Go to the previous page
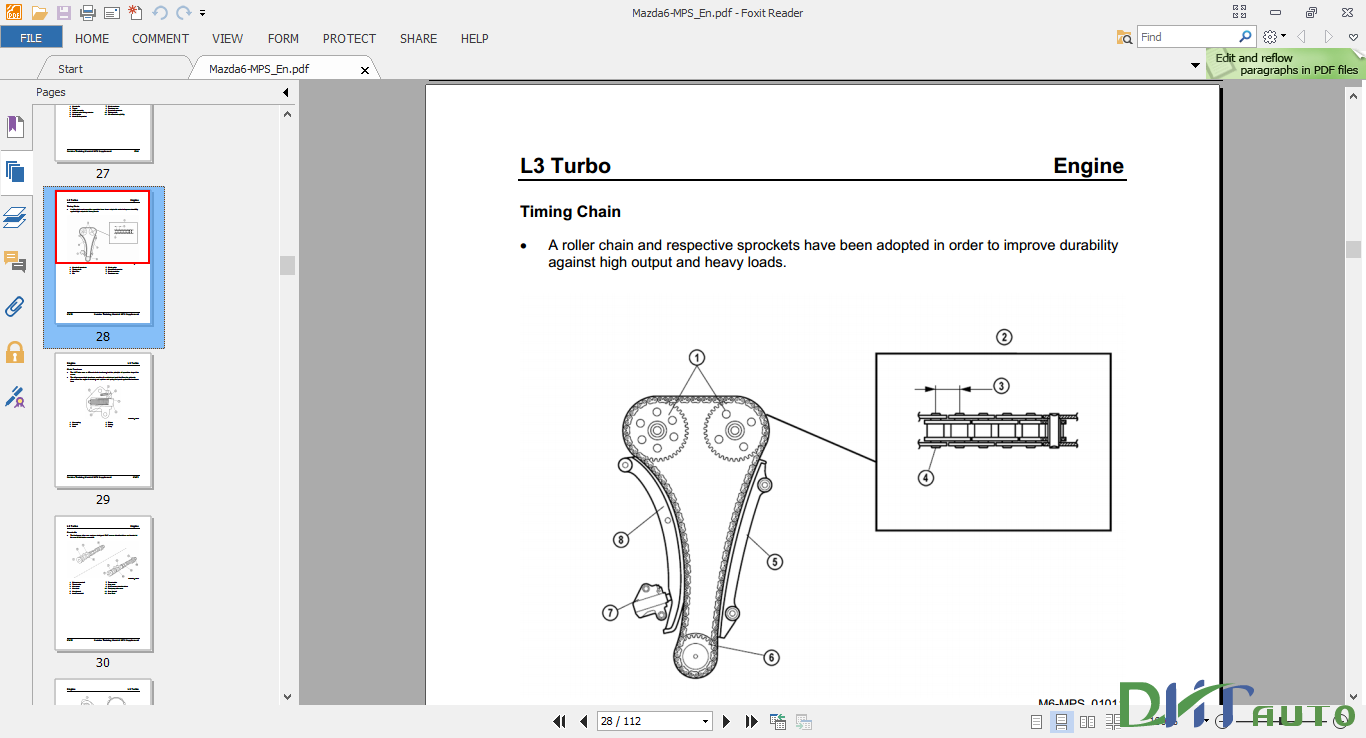This screenshot has height=738, width=1366. point(584,721)
